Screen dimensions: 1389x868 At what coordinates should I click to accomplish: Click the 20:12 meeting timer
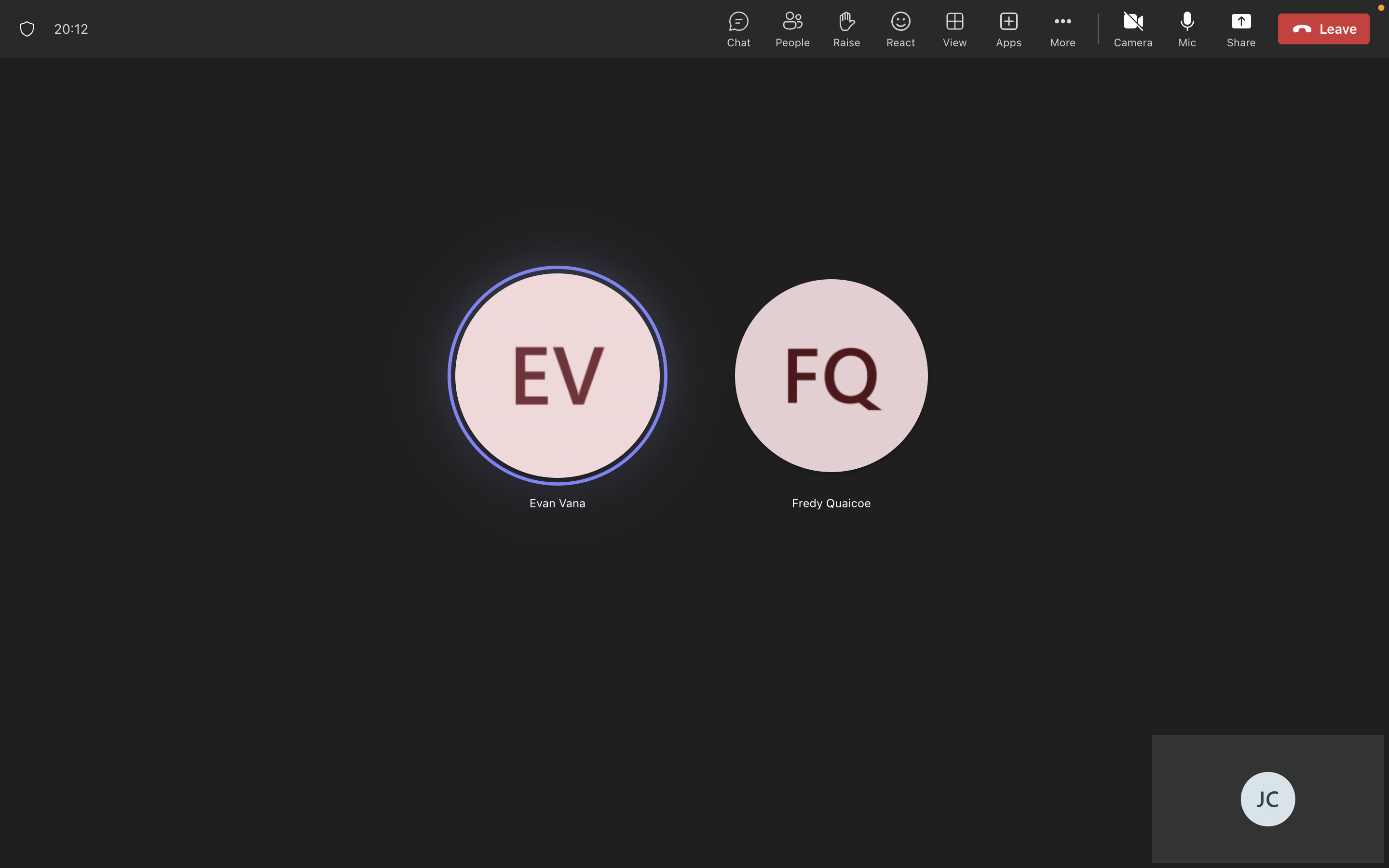[x=71, y=29]
